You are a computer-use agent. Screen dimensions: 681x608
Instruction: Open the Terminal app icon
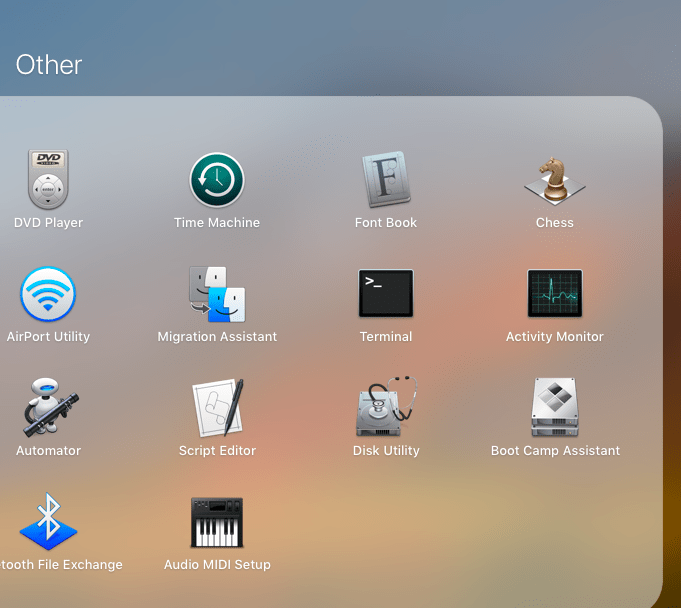click(x=386, y=293)
